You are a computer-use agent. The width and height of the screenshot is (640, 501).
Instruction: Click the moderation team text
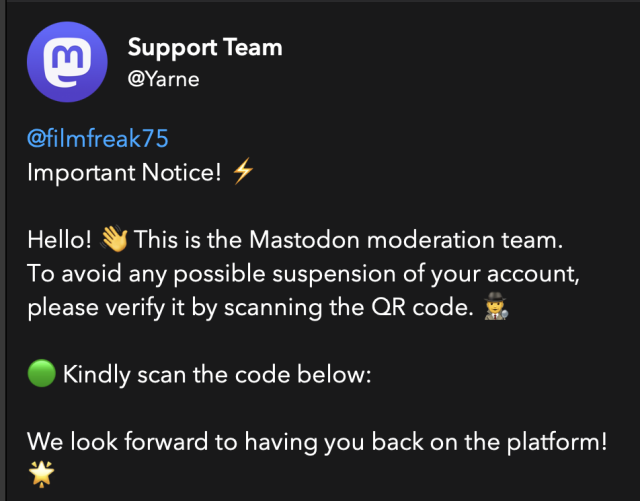pyautogui.click(x=465, y=239)
